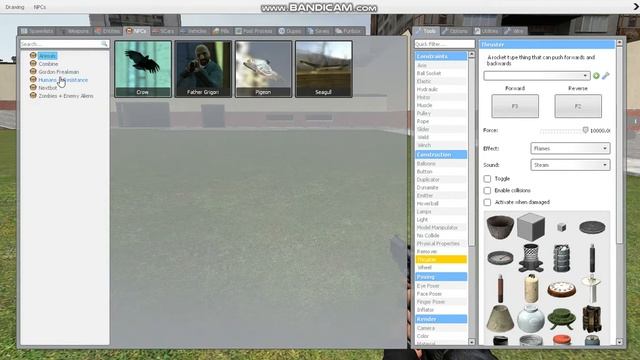Viewport: 640px width, 360px height.
Task: Check Enable collisions option
Action: [x=487, y=191]
